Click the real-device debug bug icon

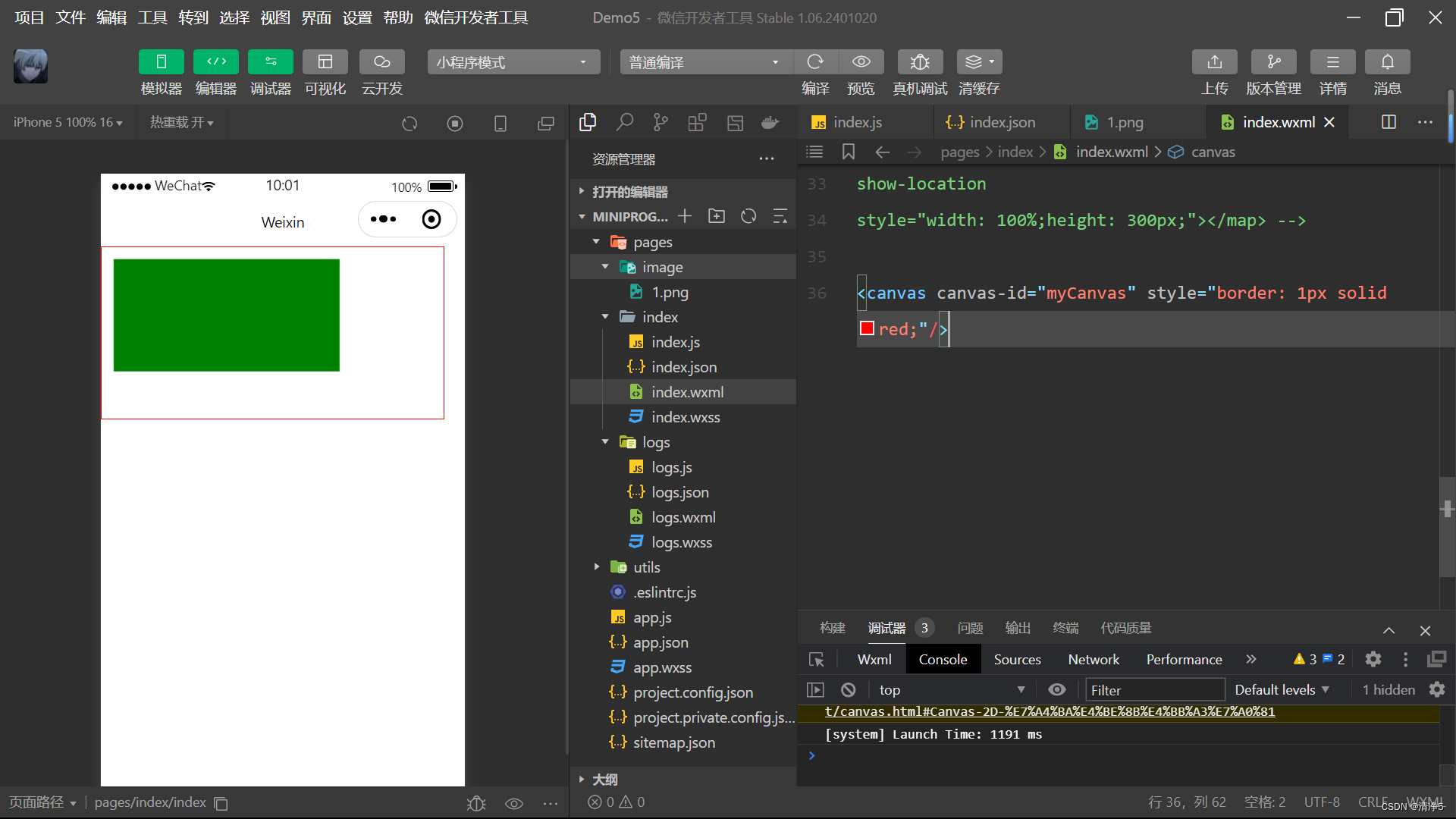(x=919, y=62)
